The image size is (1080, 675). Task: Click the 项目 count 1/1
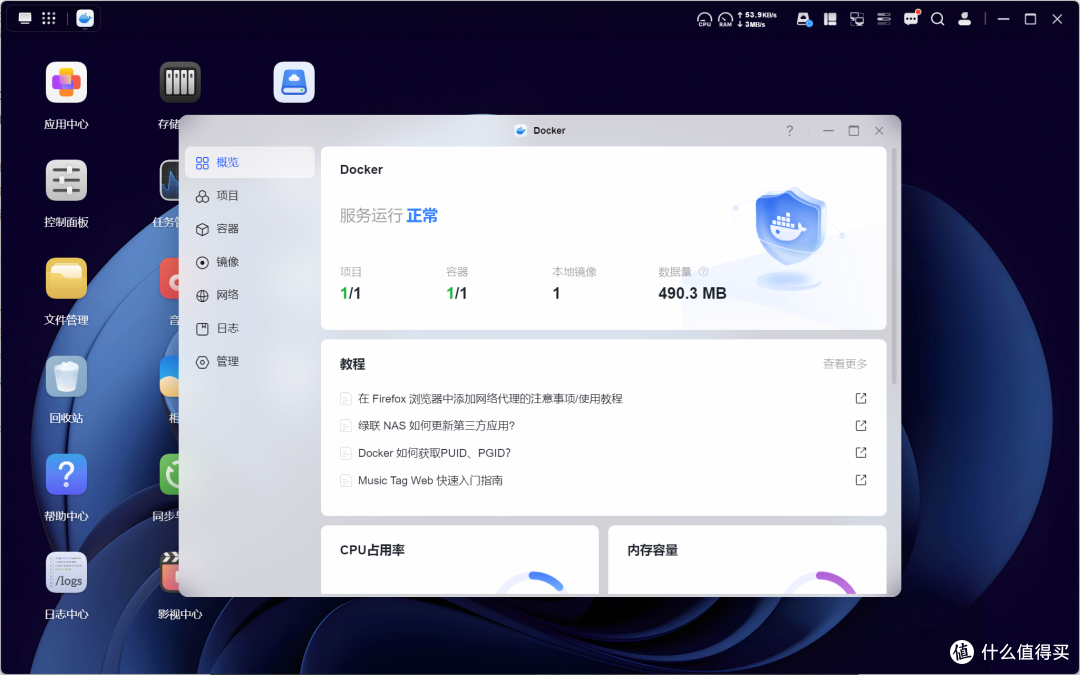351,293
